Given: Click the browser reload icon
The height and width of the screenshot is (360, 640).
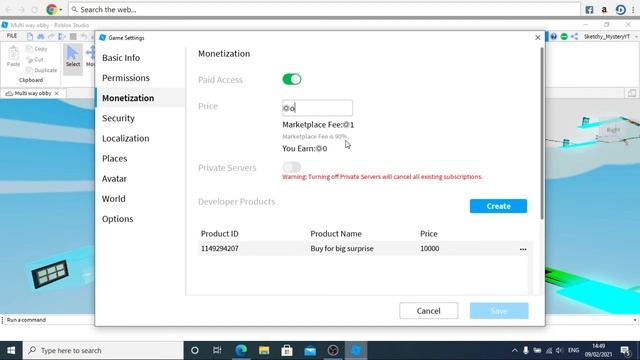Looking at the screenshot, I should (x=35, y=10).
